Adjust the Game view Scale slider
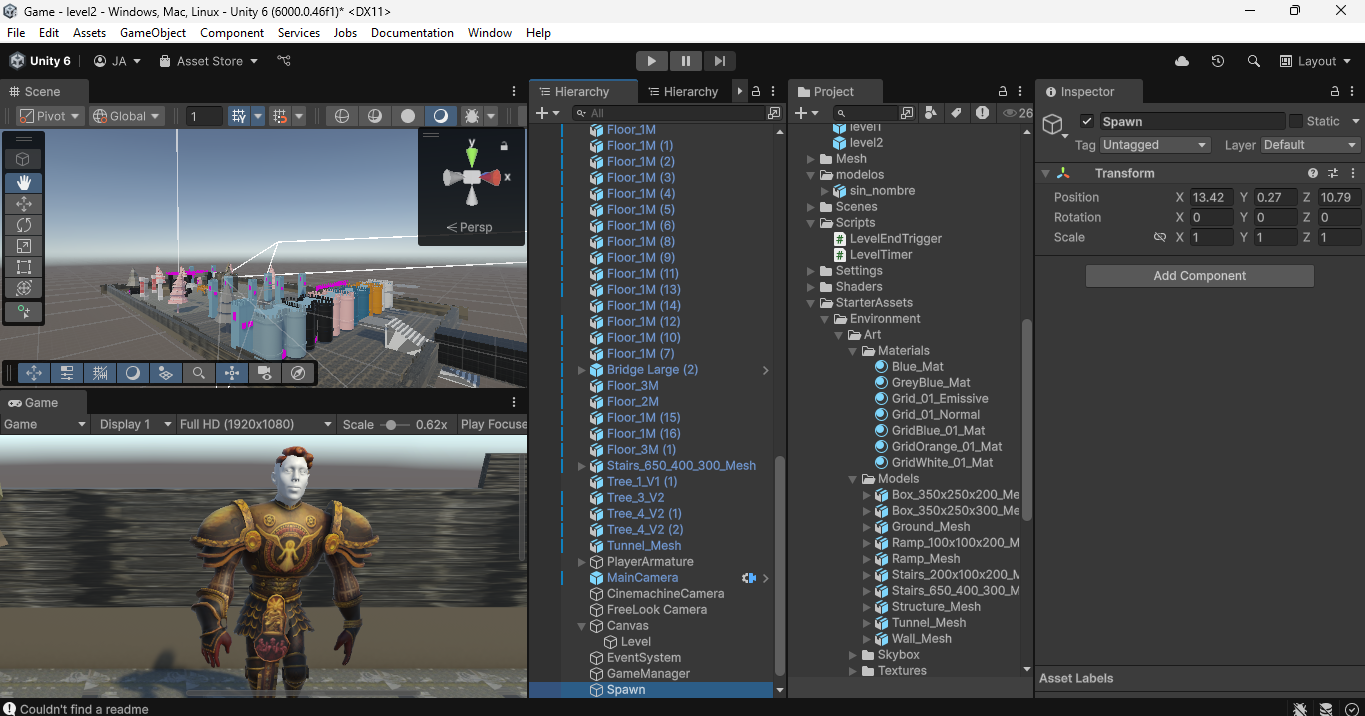Viewport: 1365px width, 716px height. coord(395,424)
